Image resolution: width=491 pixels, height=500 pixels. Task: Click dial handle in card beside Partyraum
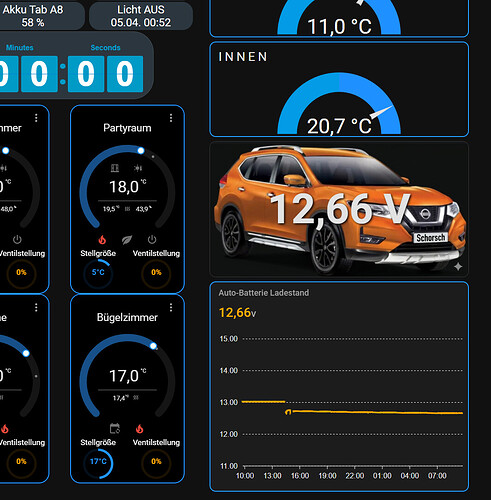[6, 151]
